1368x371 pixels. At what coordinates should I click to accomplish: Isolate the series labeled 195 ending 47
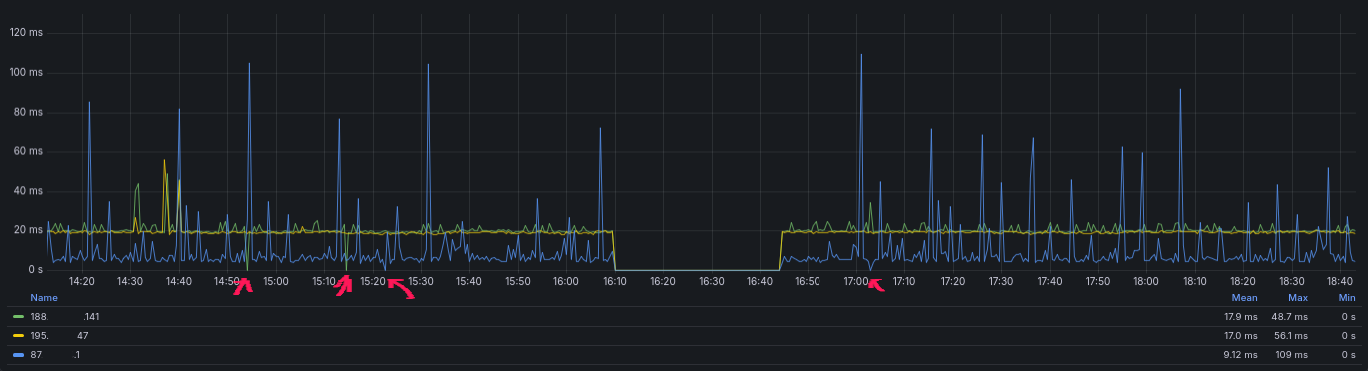point(60,336)
